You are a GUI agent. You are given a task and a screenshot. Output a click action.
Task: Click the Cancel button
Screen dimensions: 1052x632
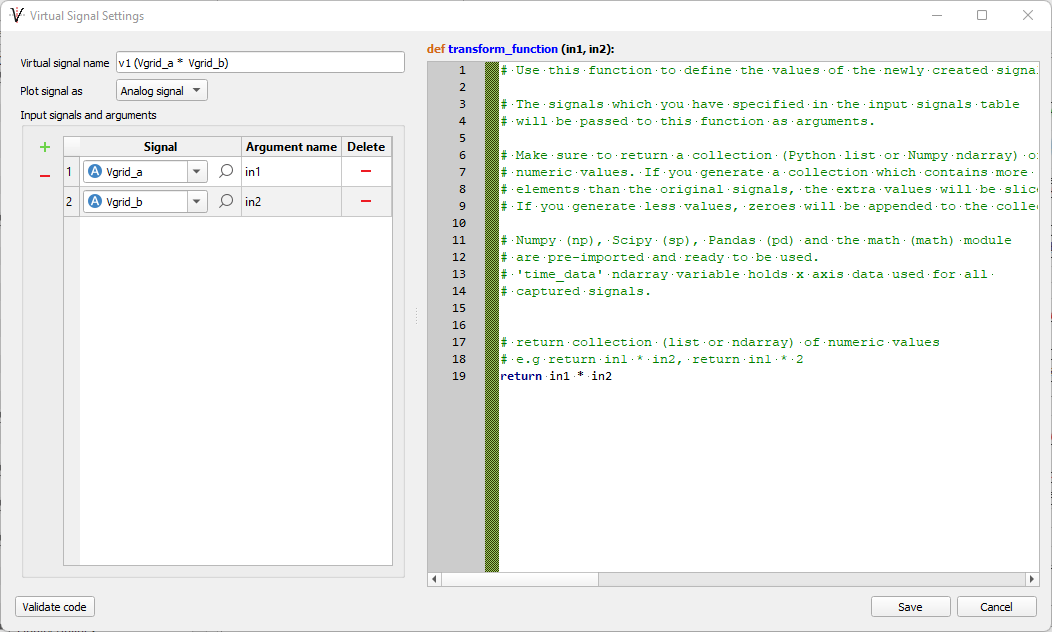[996, 607]
